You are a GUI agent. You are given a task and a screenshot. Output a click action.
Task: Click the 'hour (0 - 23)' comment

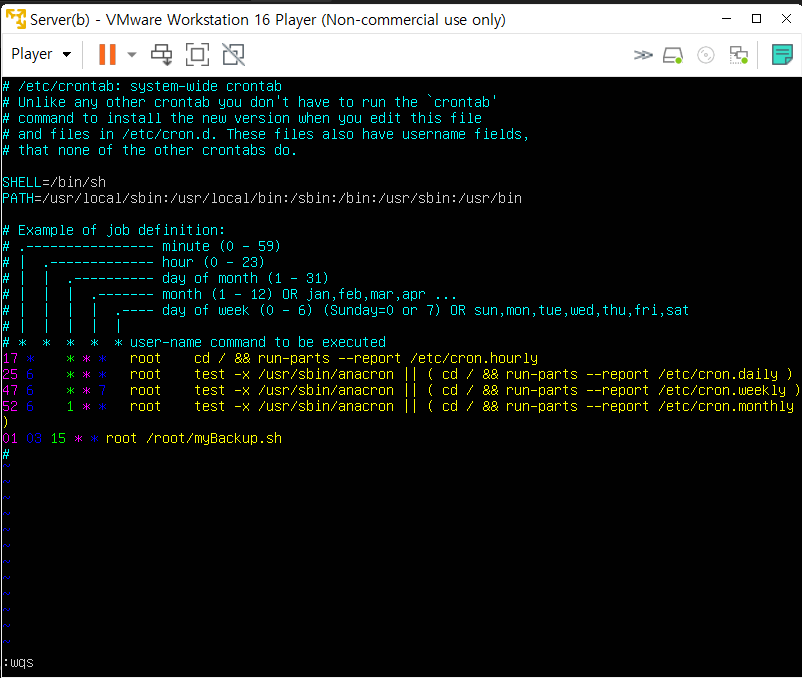click(x=213, y=262)
